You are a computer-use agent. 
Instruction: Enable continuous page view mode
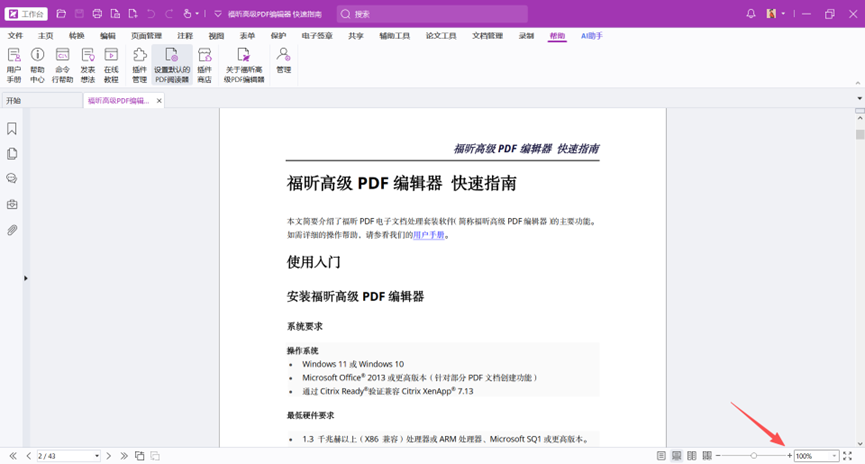point(677,456)
